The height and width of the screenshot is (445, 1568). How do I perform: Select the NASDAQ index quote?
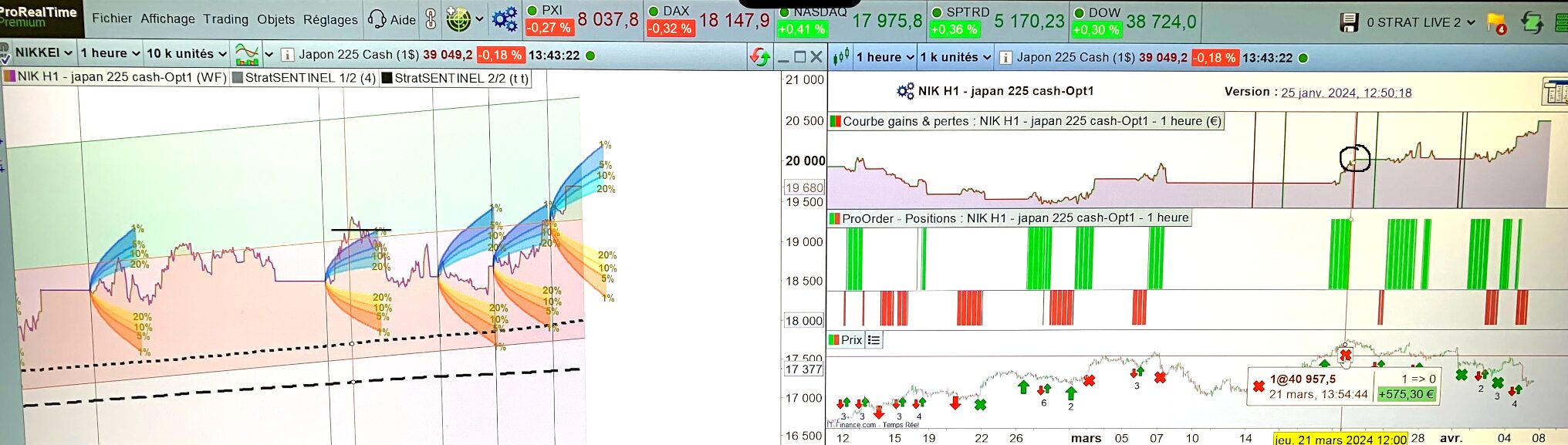(x=849, y=21)
